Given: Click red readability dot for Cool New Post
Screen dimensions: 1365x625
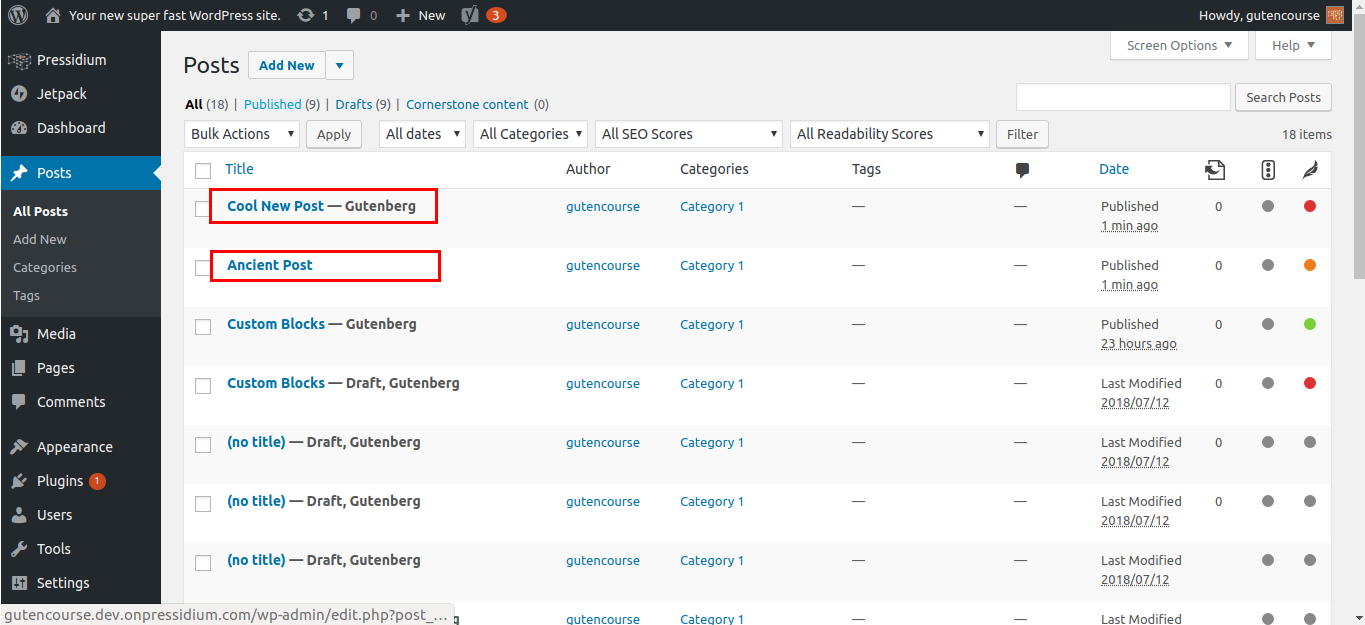Looking at the screenshot, I should pyautogui.click(x=1310, y=206).
